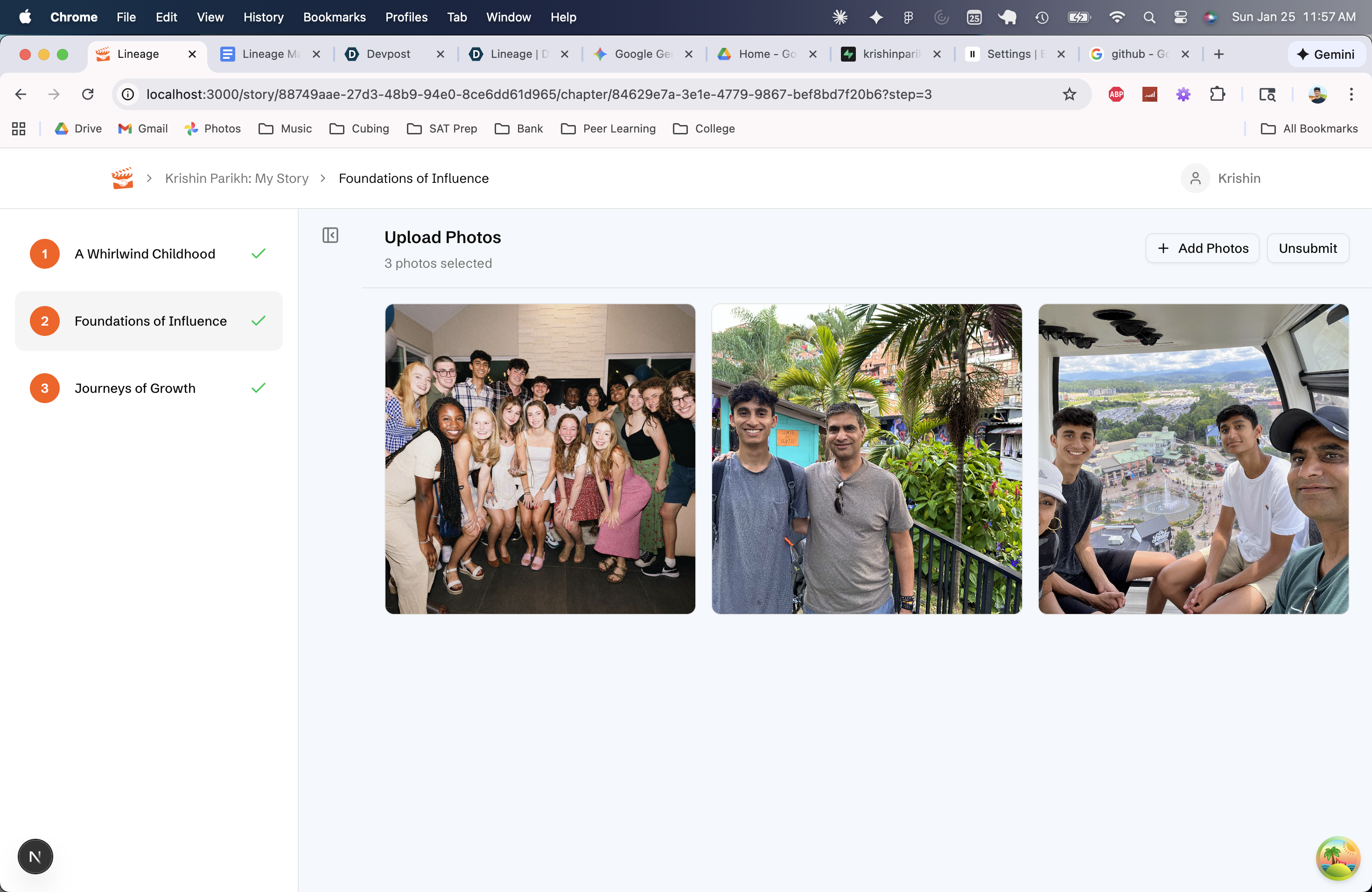Open the History menu
Viewport: 1372px width, 892px height.
(263, 17)
